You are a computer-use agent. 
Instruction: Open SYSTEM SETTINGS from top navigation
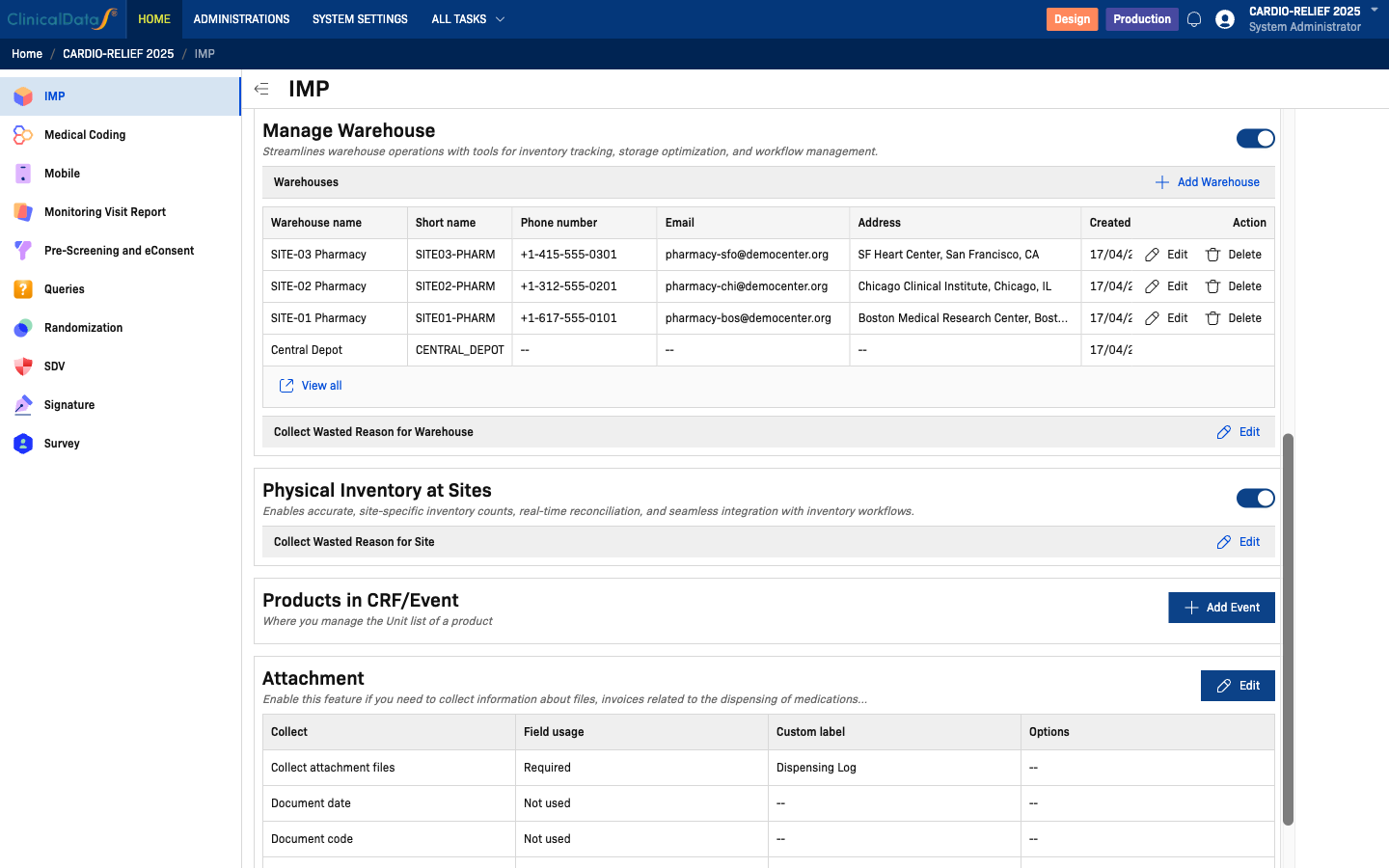[359, 18]
